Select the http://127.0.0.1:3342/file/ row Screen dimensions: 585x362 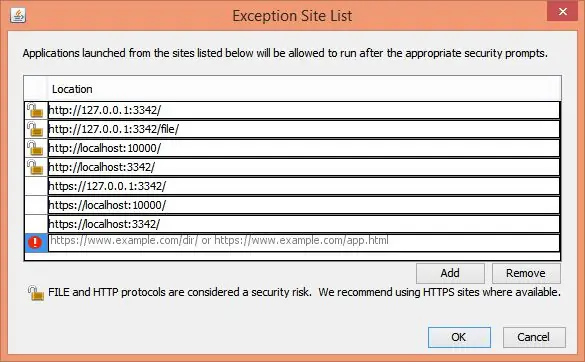coord(304,129)
